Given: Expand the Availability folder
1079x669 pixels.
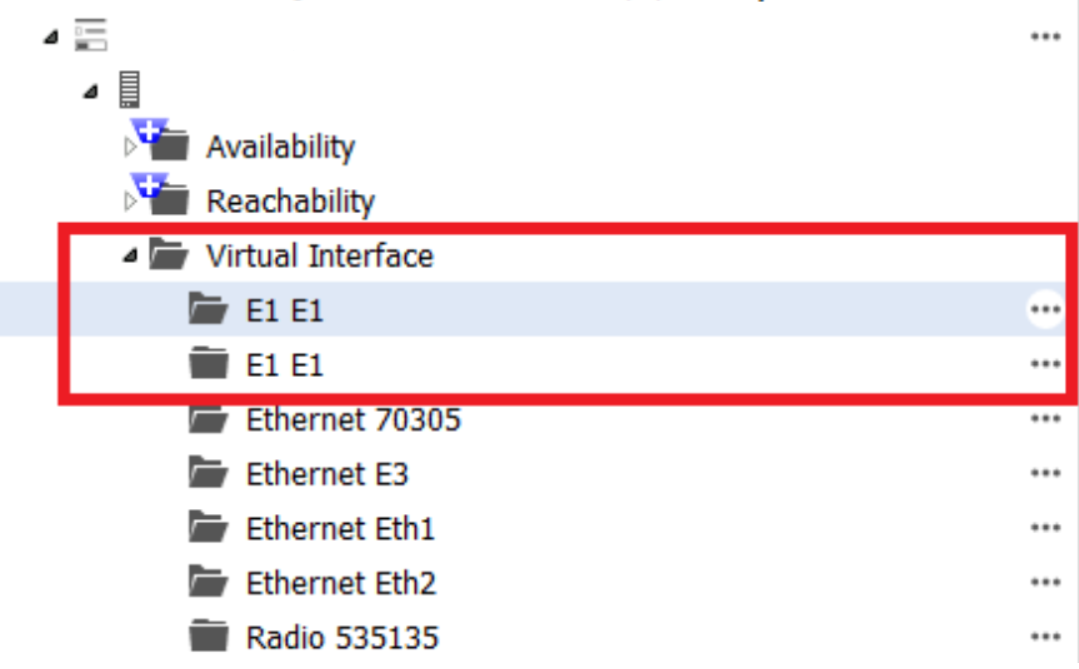Looking at the screenshot, I should [127, 148].
